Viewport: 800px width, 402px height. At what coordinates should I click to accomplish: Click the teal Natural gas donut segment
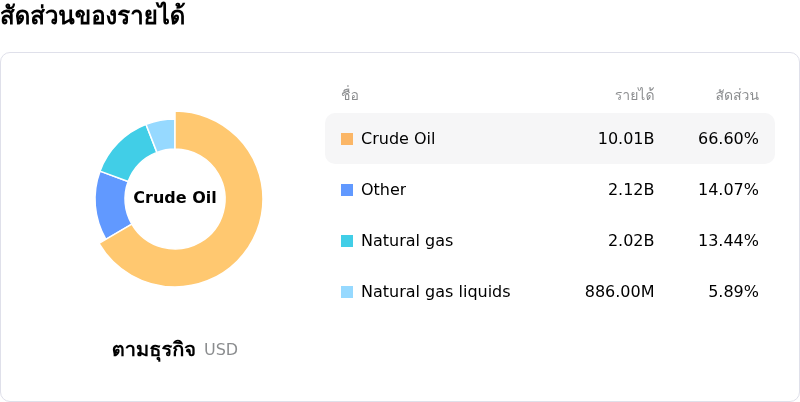click(x=129, y=153)
